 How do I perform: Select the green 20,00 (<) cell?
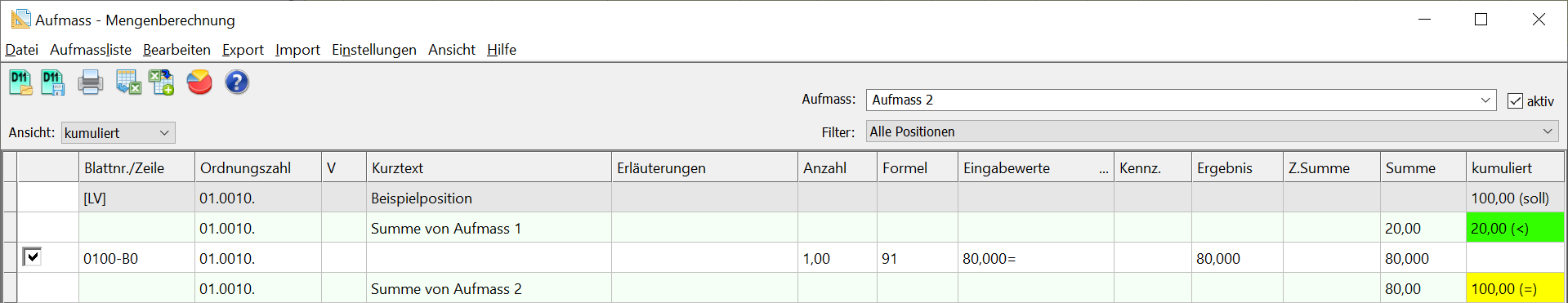1515,228
